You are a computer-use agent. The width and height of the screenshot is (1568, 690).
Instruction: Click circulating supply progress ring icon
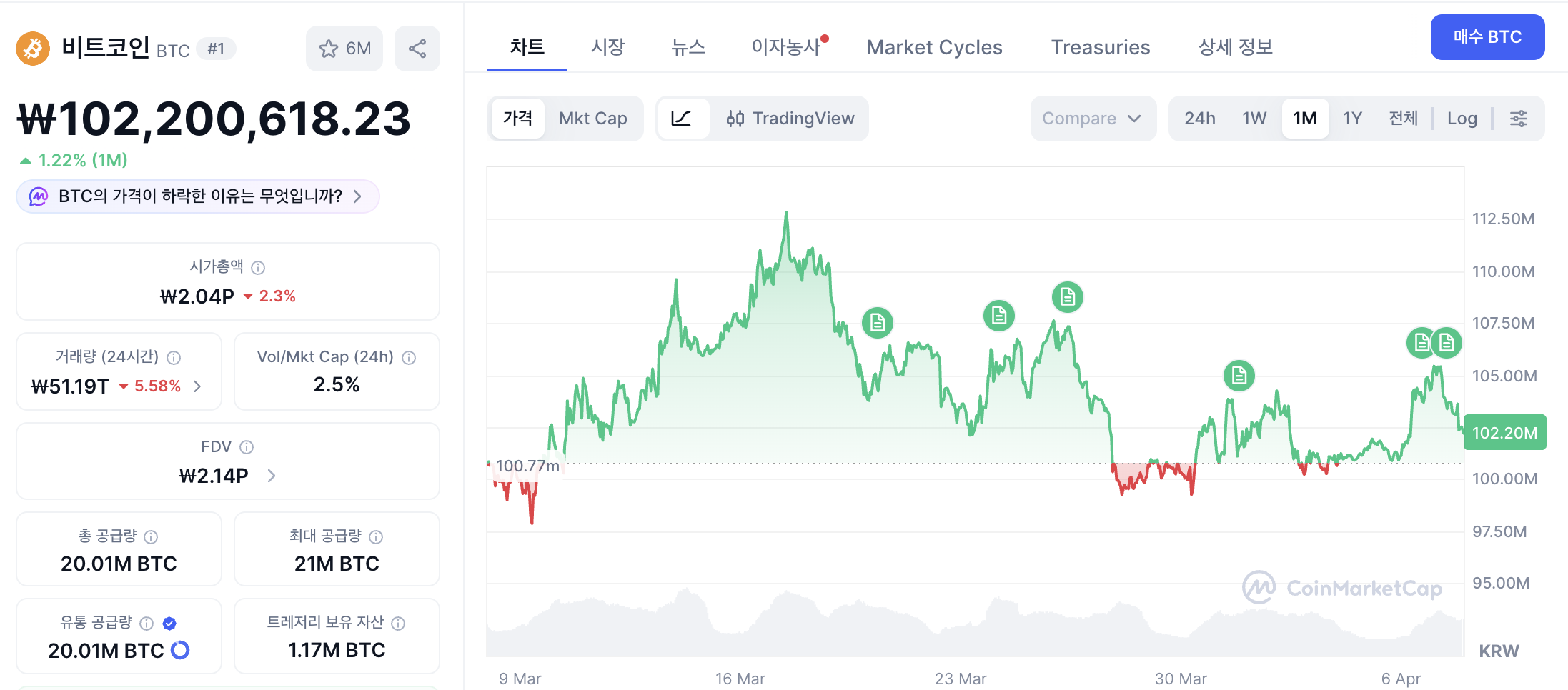tap(181, 650)
